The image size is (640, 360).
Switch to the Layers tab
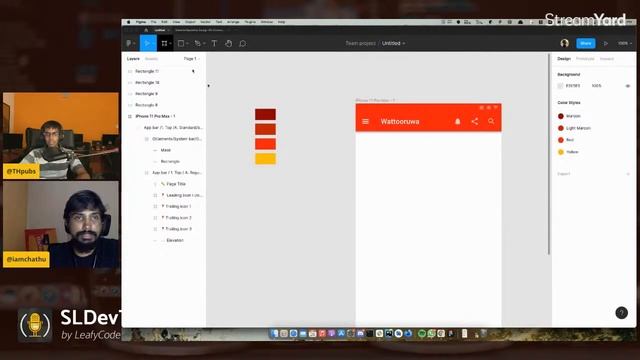(133, 59)
